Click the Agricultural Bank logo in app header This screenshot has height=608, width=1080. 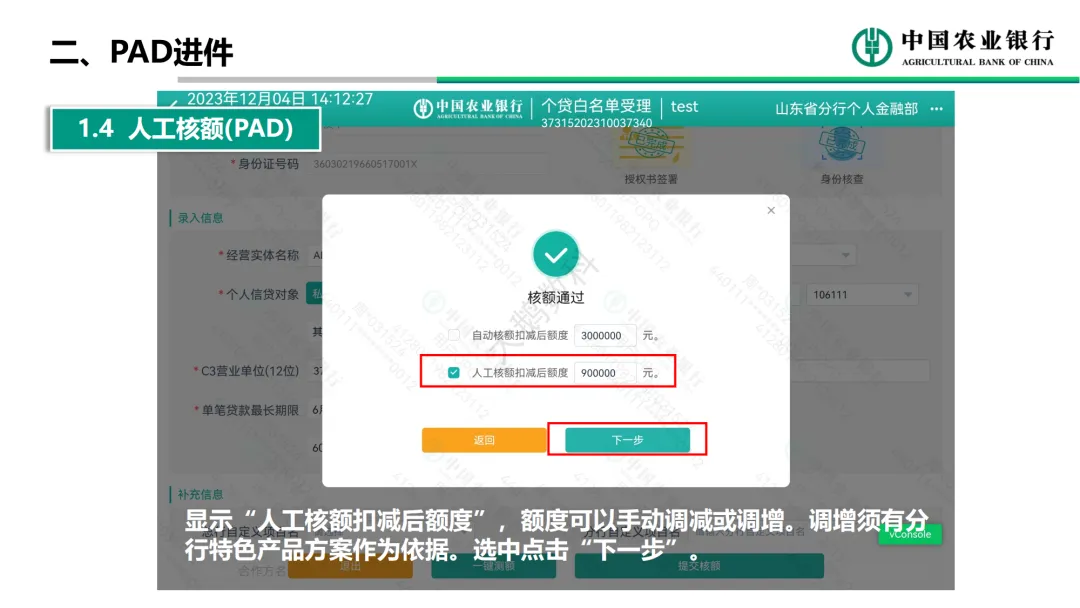468,108
